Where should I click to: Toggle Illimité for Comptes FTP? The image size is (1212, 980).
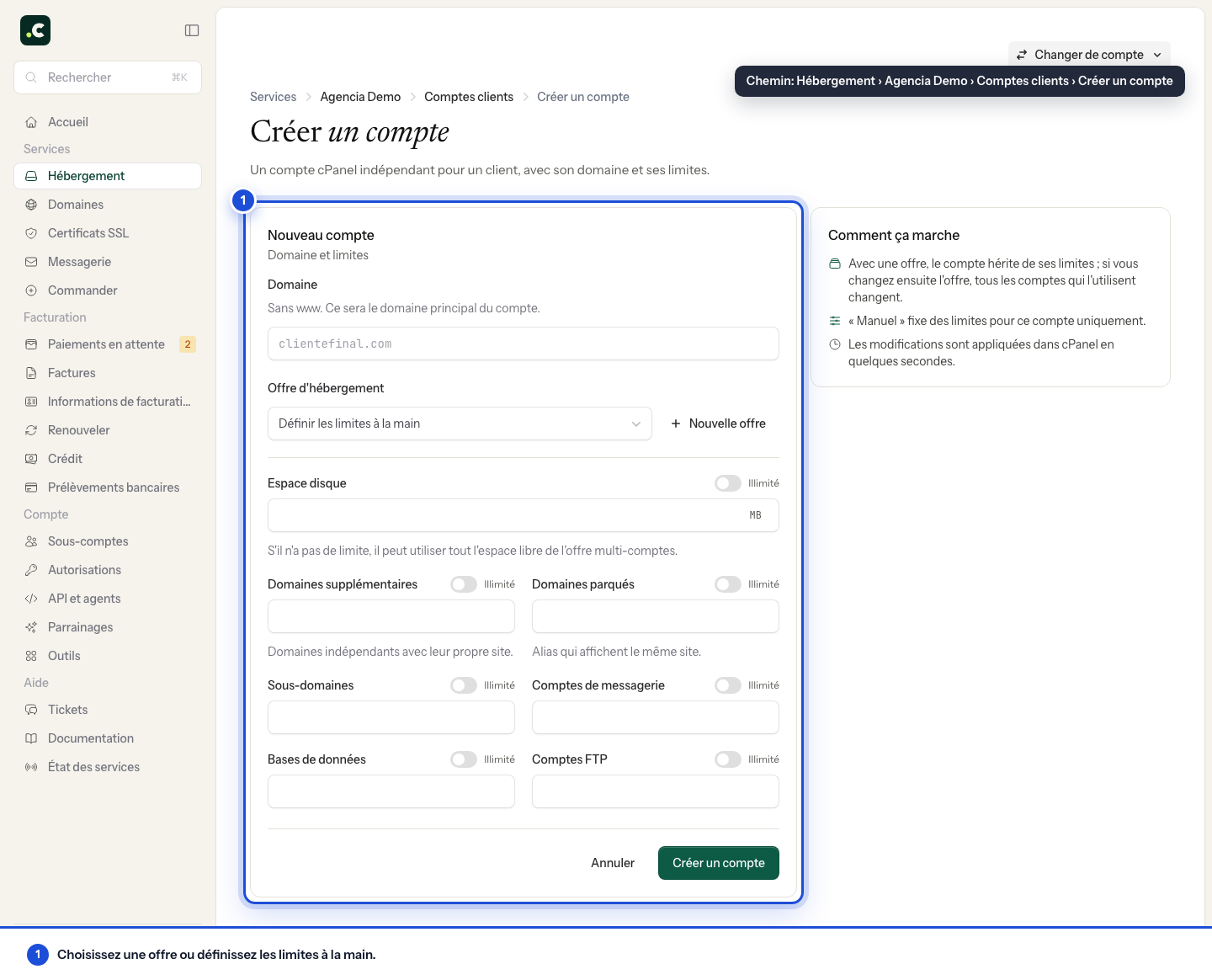pos(728,759)
